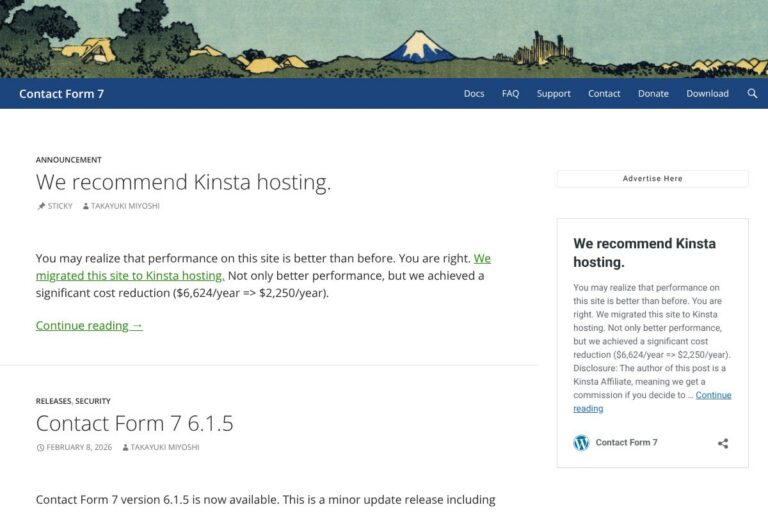The height and width of the screenshot is (512, 768).
Task: Click the Announcement category label
Action: point(68,160)
